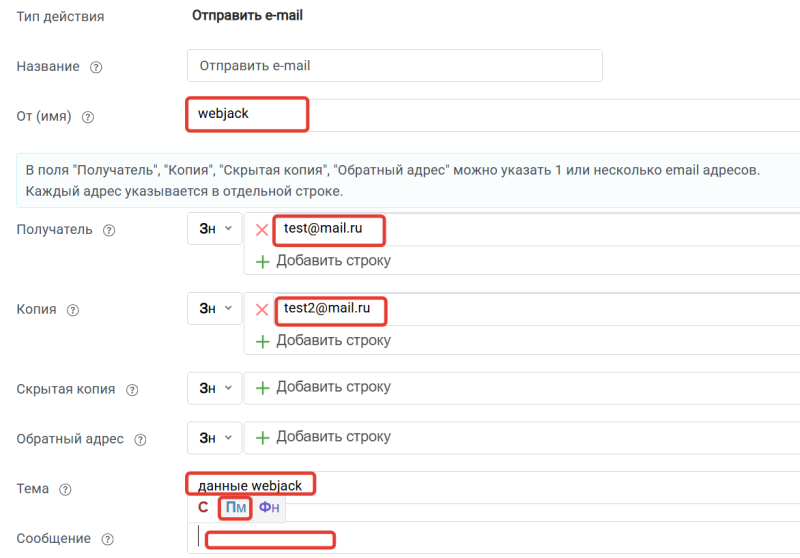The height and width of the screenshot is (558, 800).
Task: Remove recipient test@mail.ru with red X
Action: click(x=262, y=230)
